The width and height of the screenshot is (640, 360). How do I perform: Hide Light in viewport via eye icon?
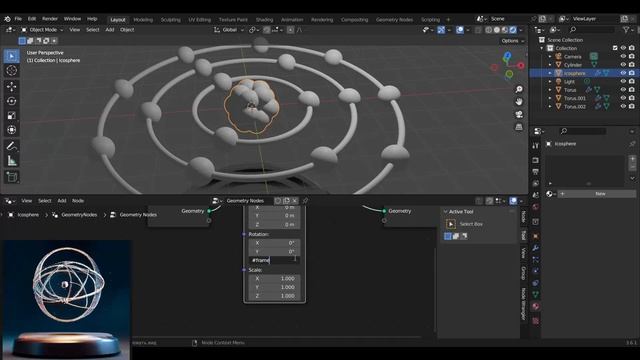[x=623, y=82]
